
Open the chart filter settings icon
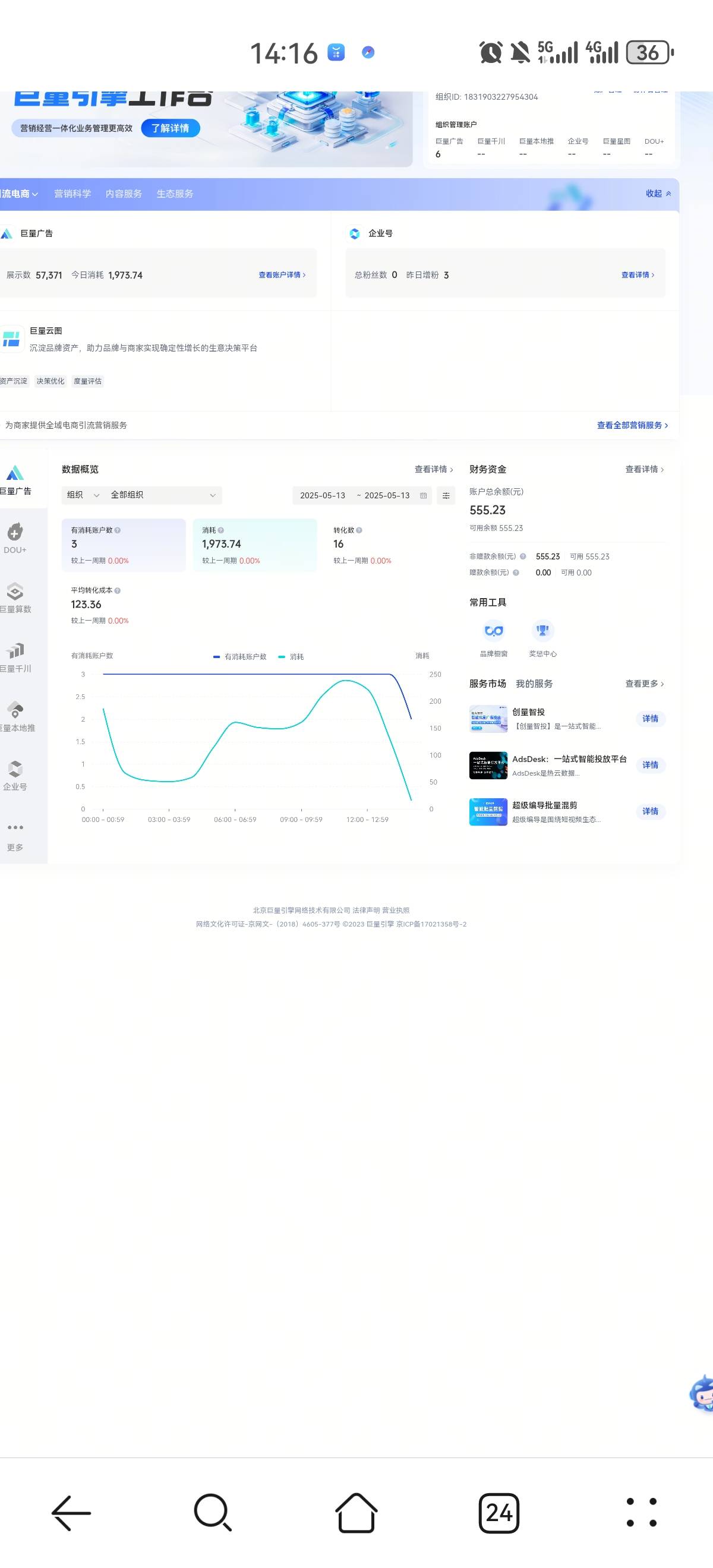(x=446, y=495)
